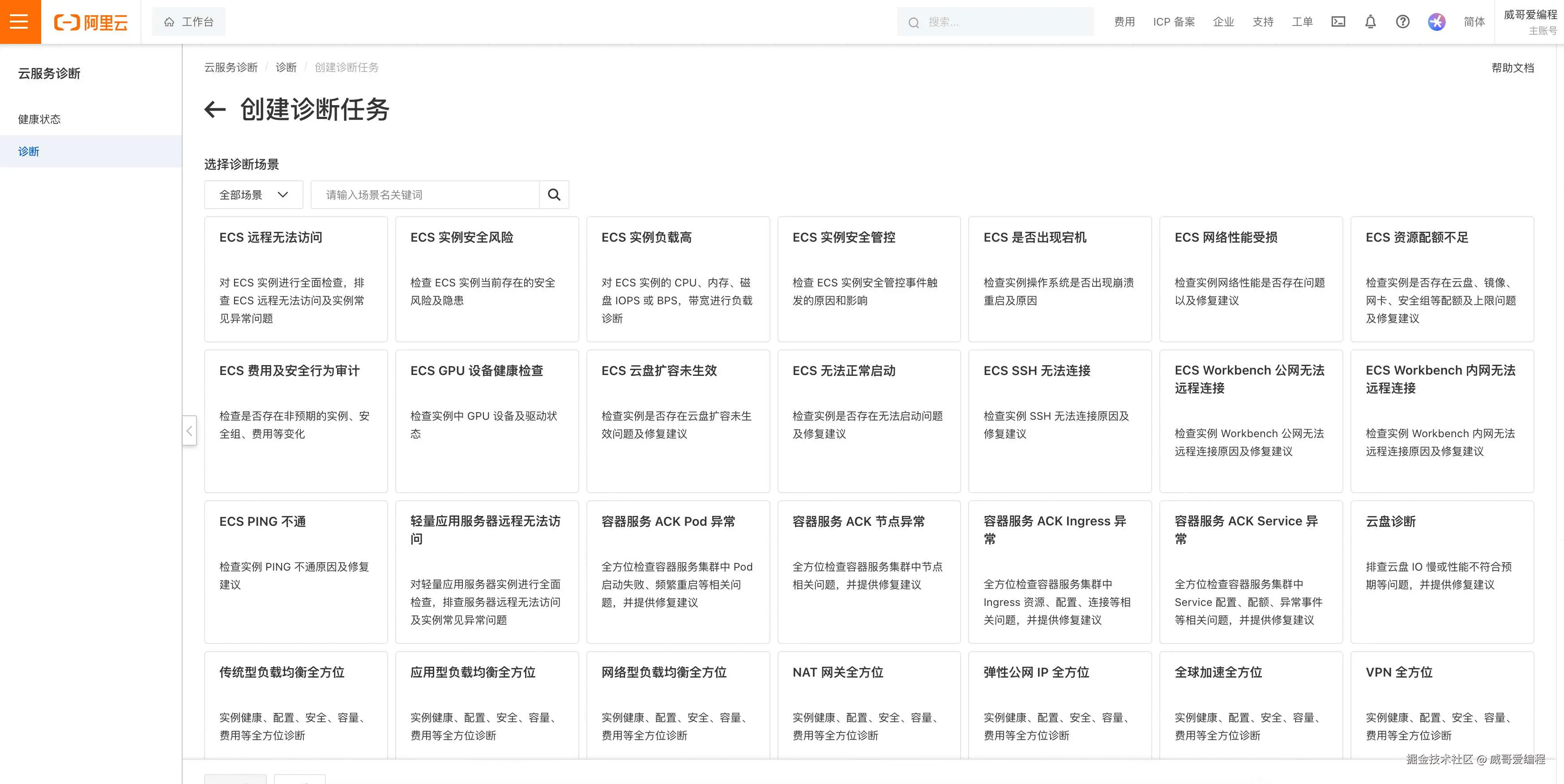Select the ECS 远程无法访问 scenario card

point(296,279)
